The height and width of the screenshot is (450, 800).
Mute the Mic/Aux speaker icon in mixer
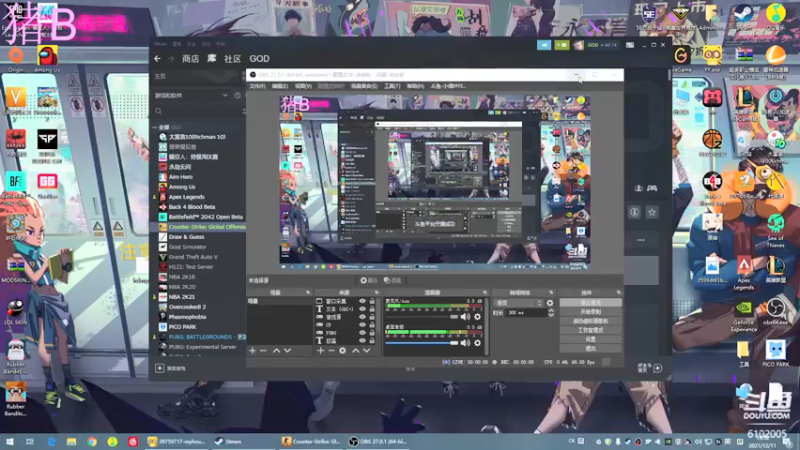point(465,317)
